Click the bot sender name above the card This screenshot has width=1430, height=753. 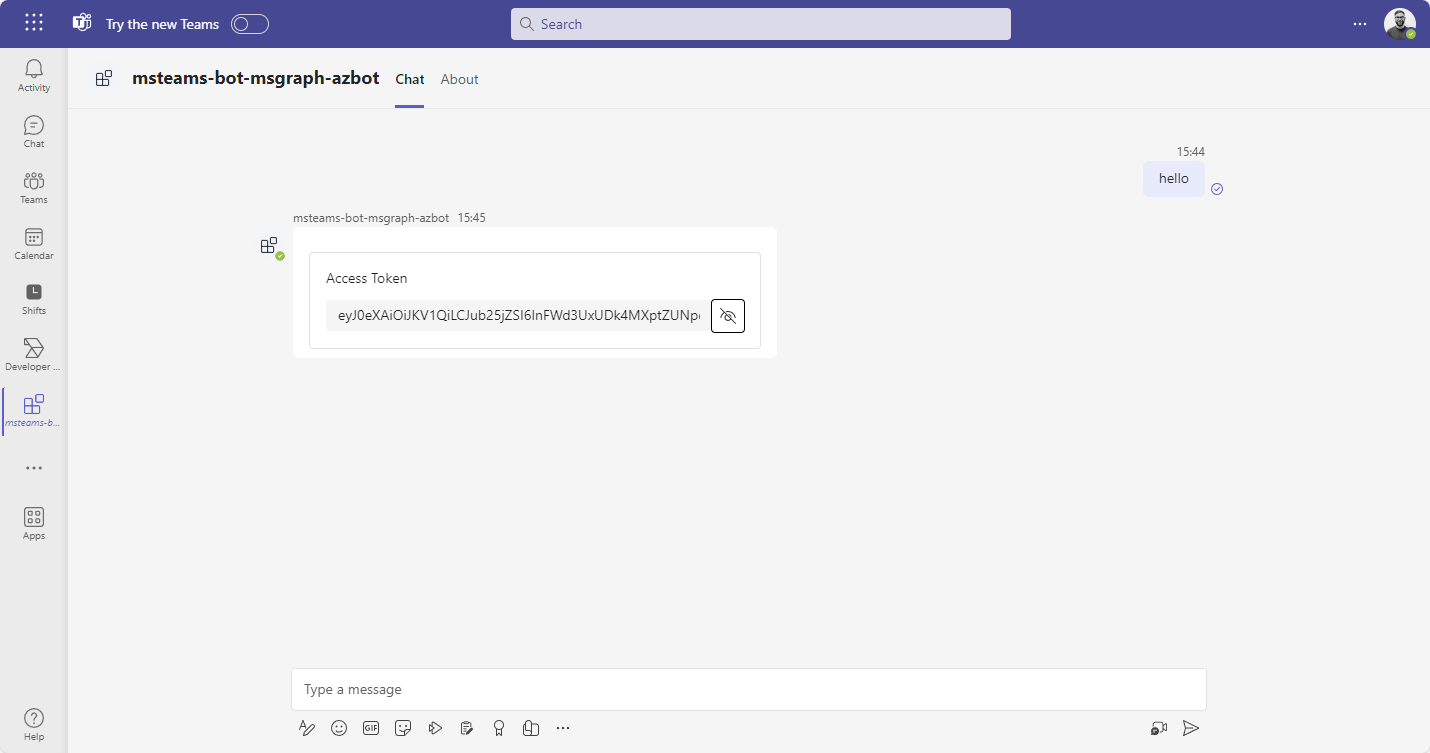click(371, 217)
